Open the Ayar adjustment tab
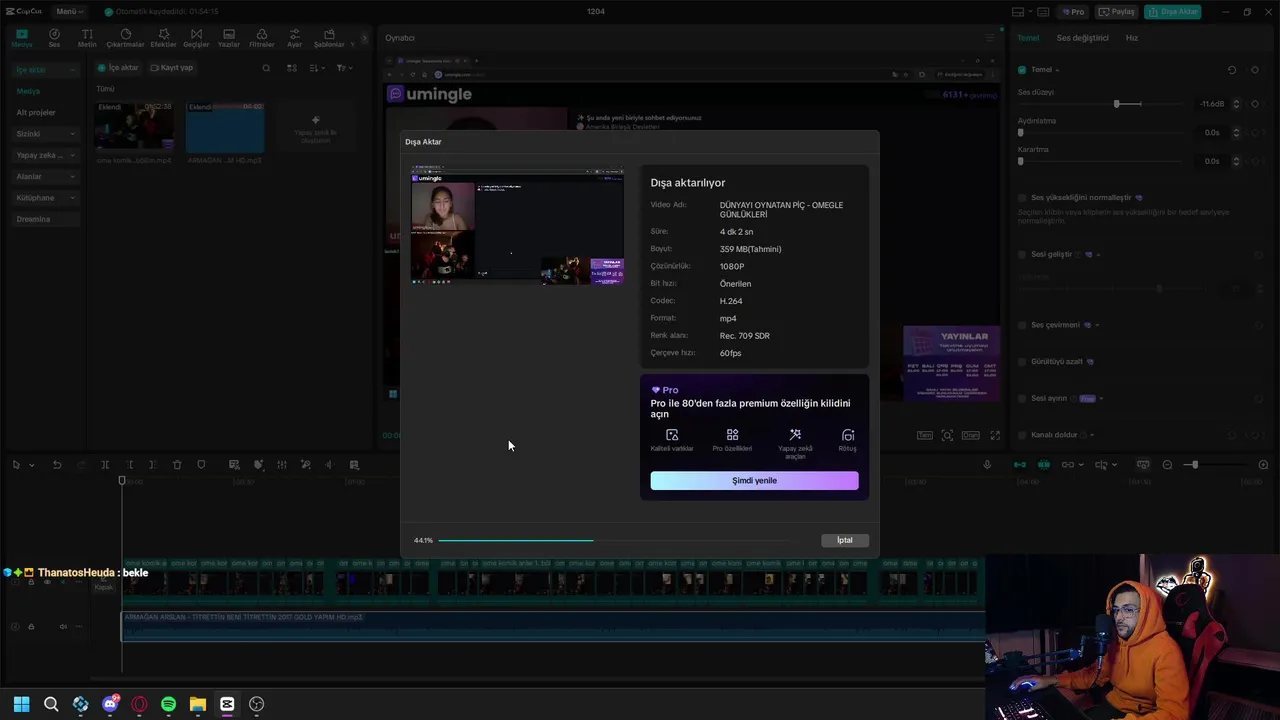1280x720 pixels. tap(294, 38)
